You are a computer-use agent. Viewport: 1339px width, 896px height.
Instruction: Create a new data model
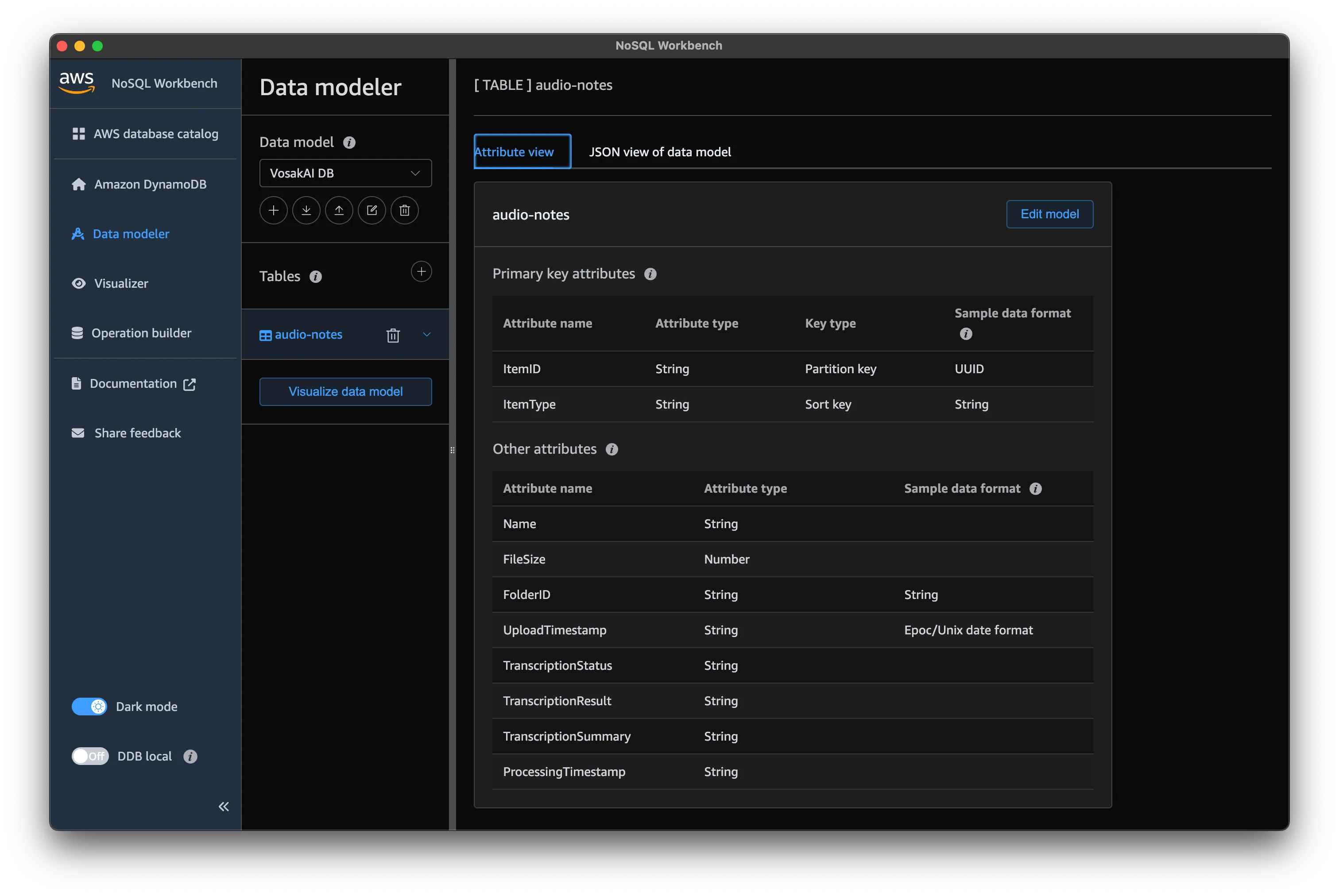pyautogui.click(x=273, y=210)
